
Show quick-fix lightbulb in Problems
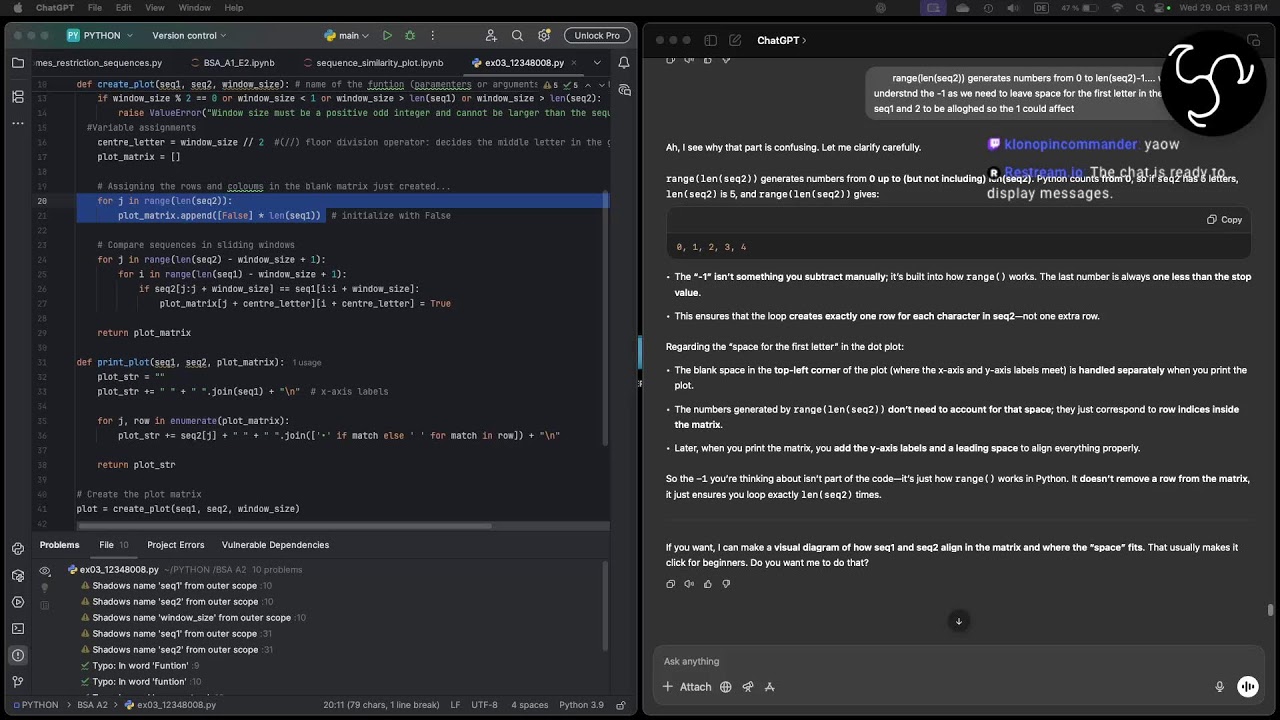[44, 587]
